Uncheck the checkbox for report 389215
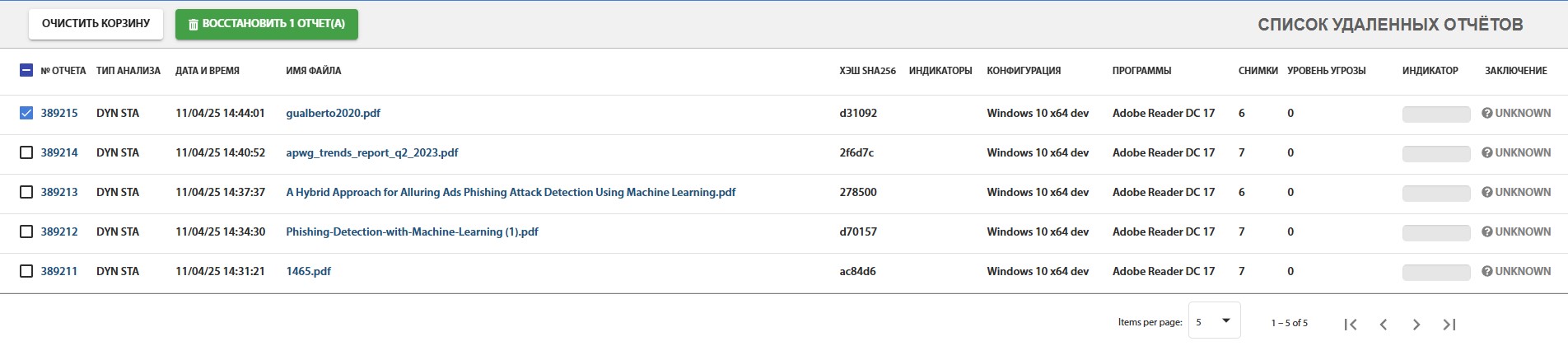The image size is (1568, 346). click(26, 113)
